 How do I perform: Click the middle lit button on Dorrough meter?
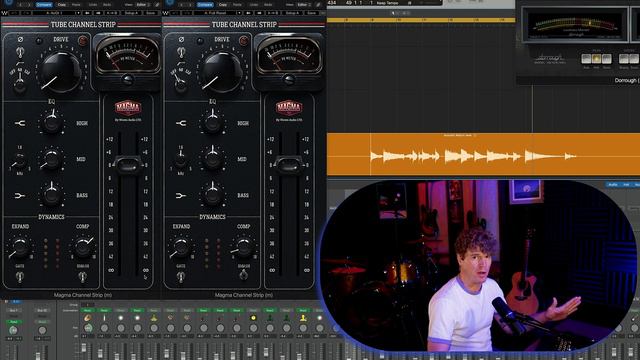click(x=596, y=59)
